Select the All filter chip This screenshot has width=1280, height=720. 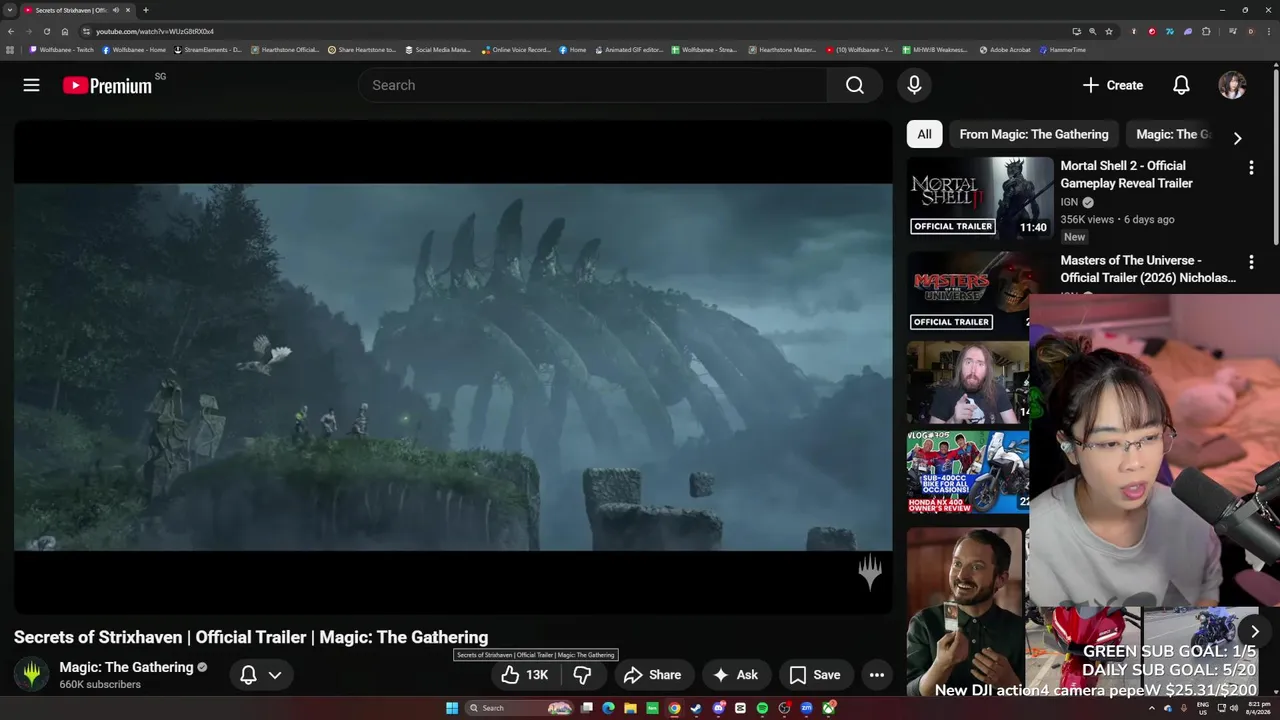click(x=924, y=134)
